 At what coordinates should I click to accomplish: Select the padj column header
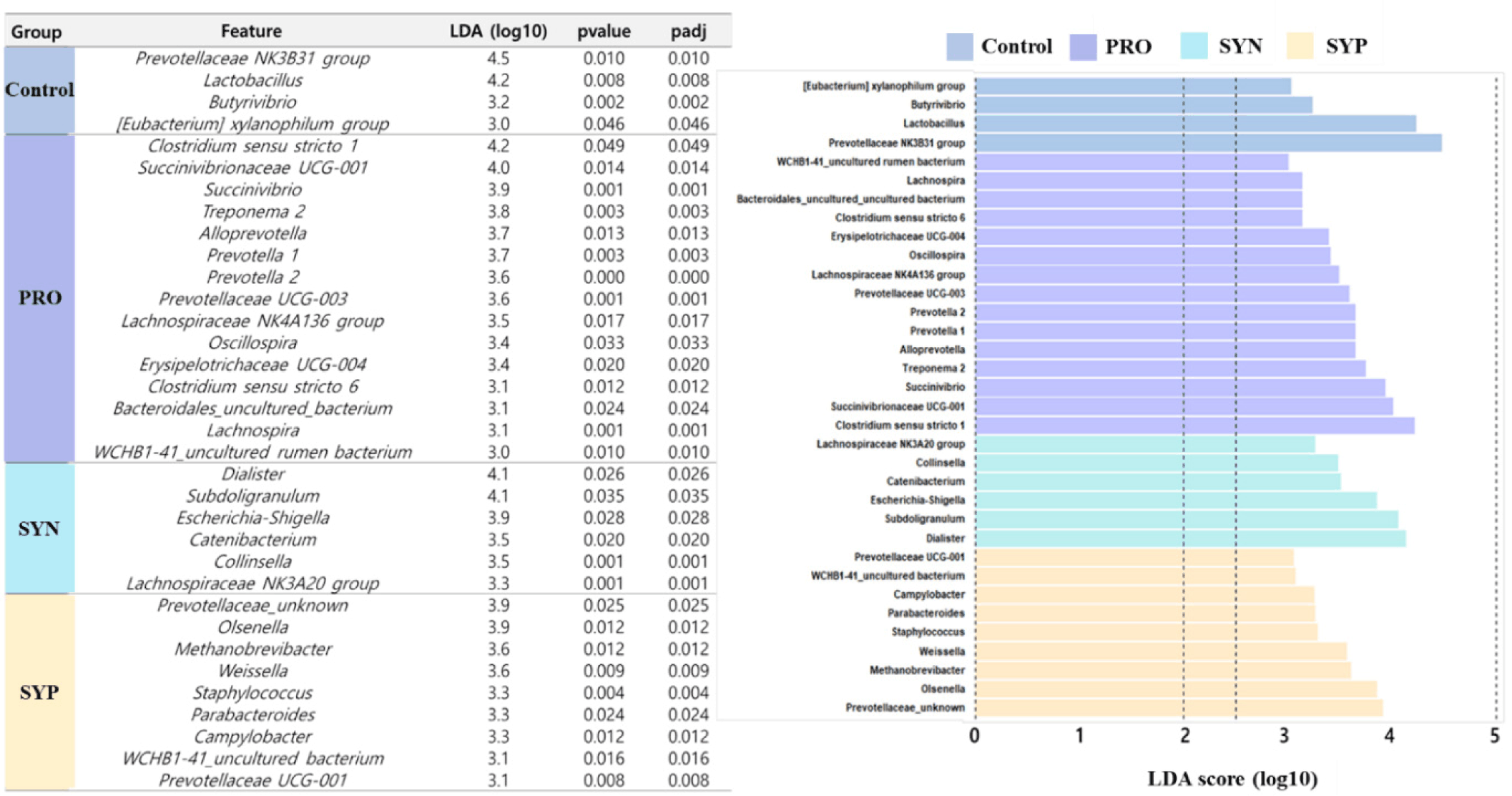688,32
